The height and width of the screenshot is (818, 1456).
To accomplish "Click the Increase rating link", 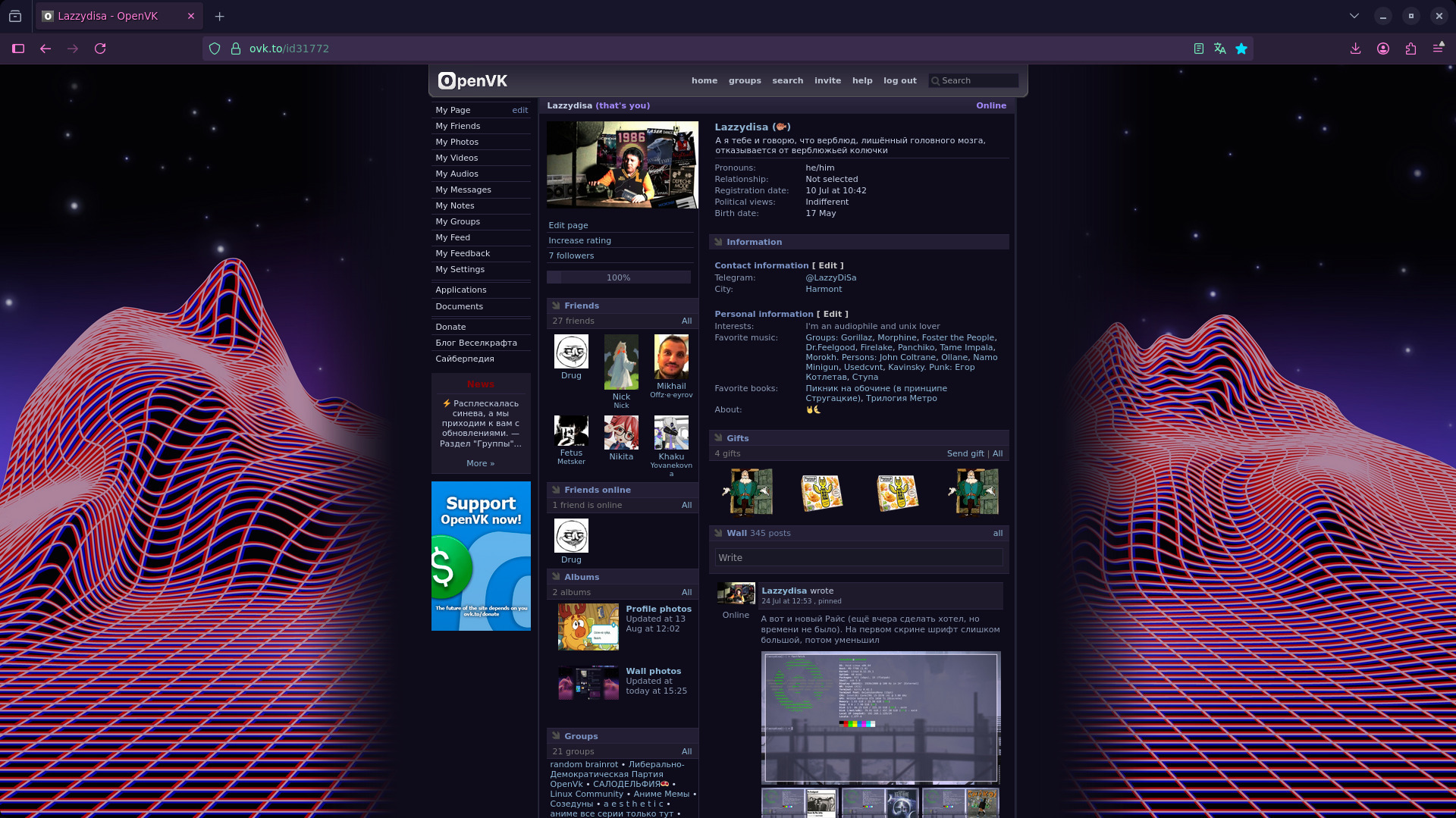I will (579, 240).
